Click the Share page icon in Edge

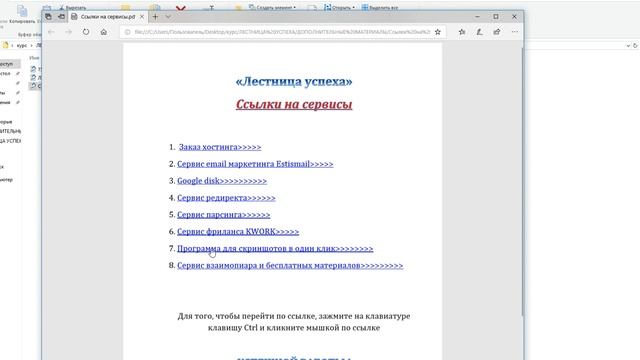pyautogui.click(x=497, y=32)
